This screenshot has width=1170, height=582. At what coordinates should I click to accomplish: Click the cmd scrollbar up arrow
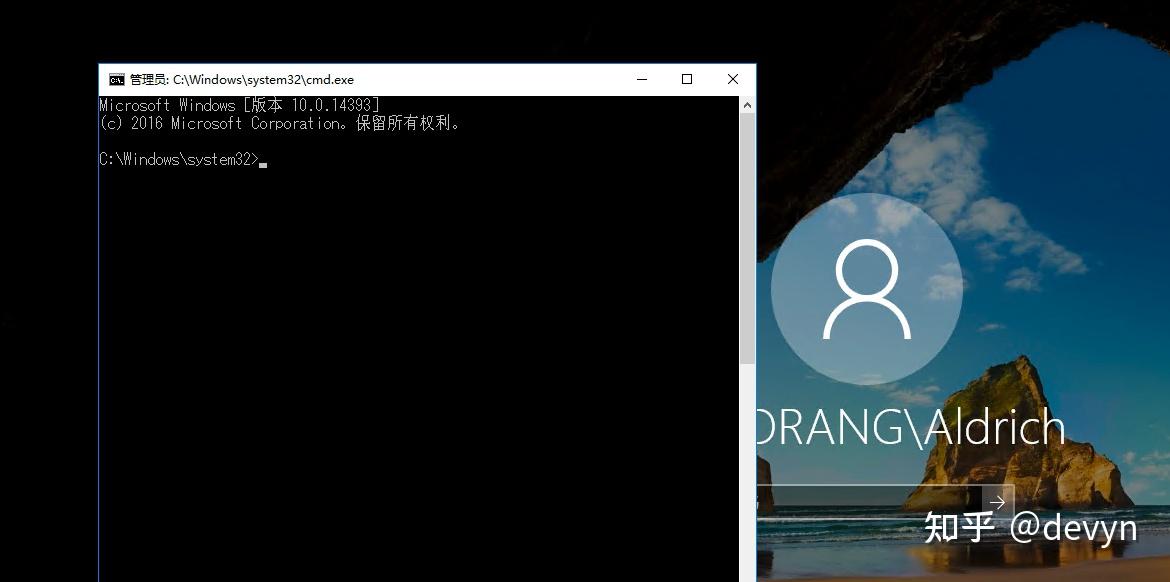[x=747, y=105]
